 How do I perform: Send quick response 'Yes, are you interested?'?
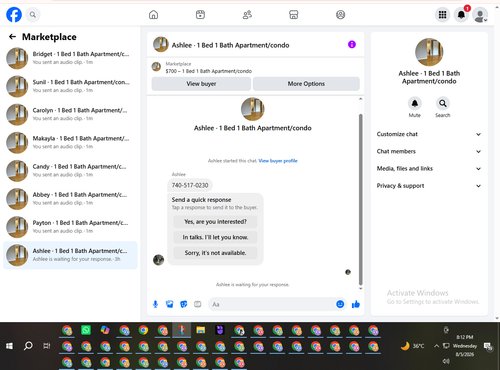pyautogui.click(x=215, y=222)
